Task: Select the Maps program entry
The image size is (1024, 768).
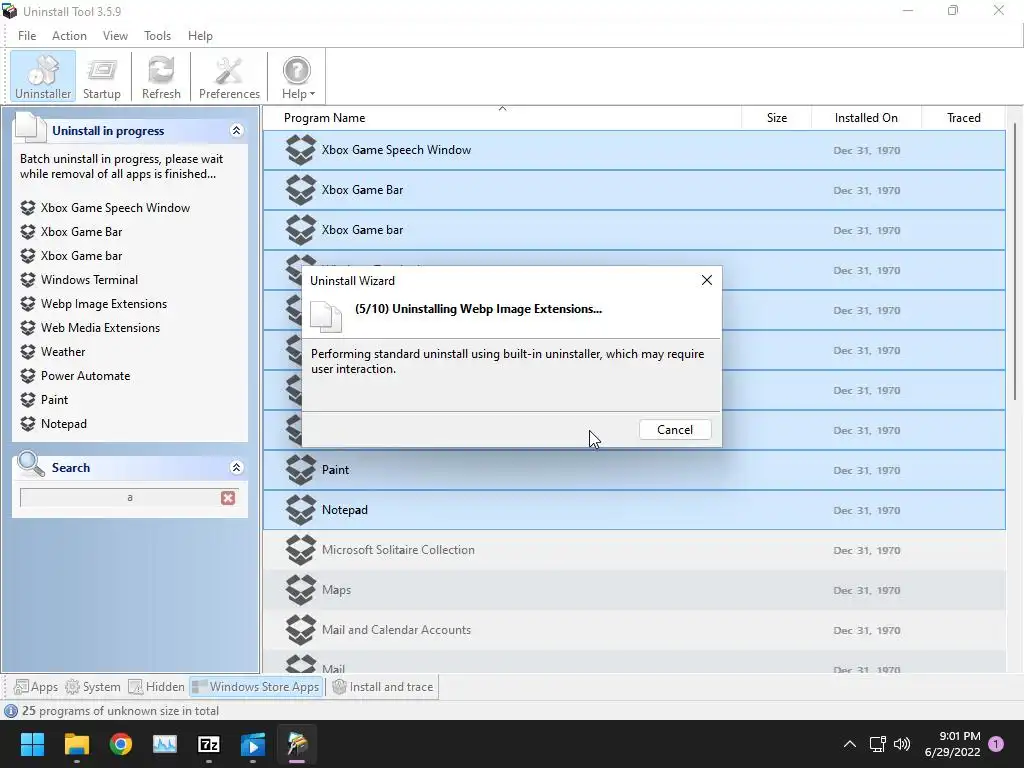Action: (x=634, y=590)
